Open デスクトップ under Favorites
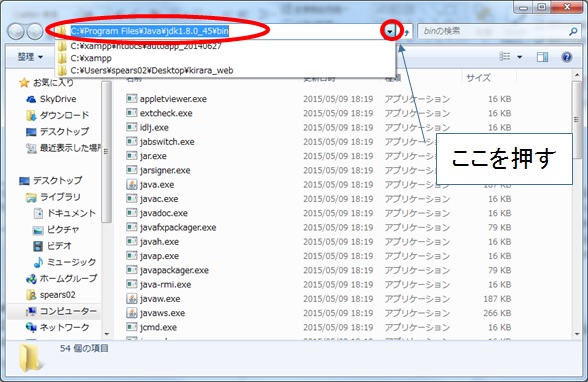This screenshot has height=382, width=588. tap(58, 132)
